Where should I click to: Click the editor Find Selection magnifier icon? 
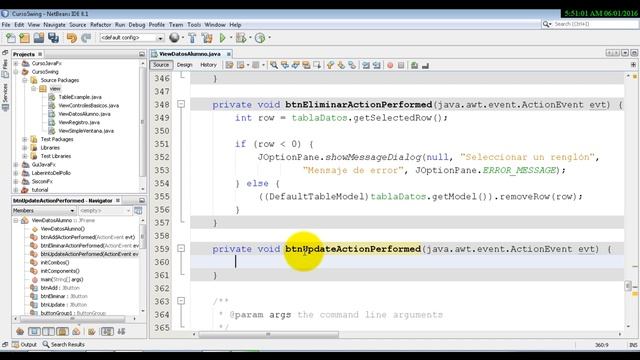tap(274, 65)
